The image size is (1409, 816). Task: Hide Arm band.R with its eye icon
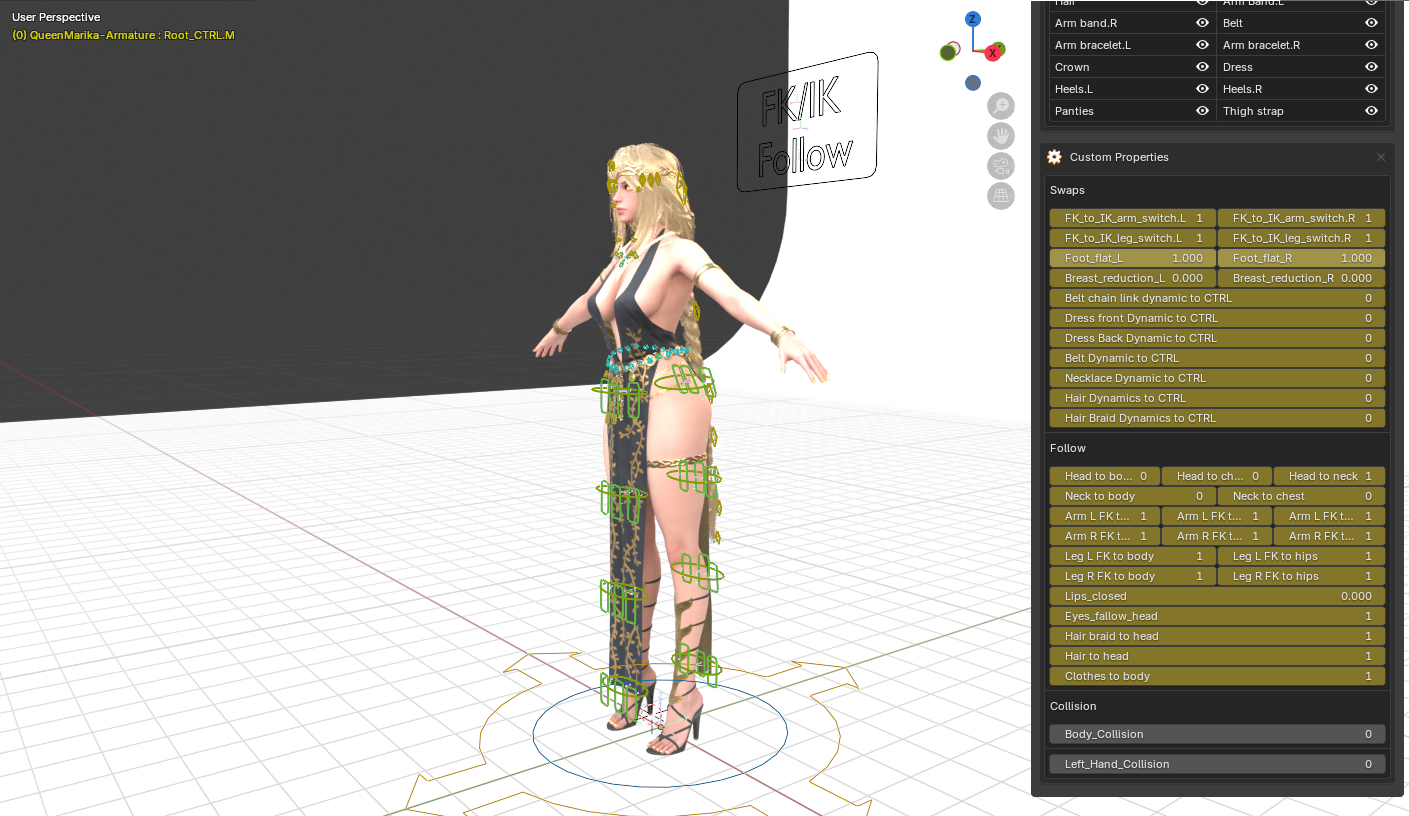click(x=1203, y=23)
